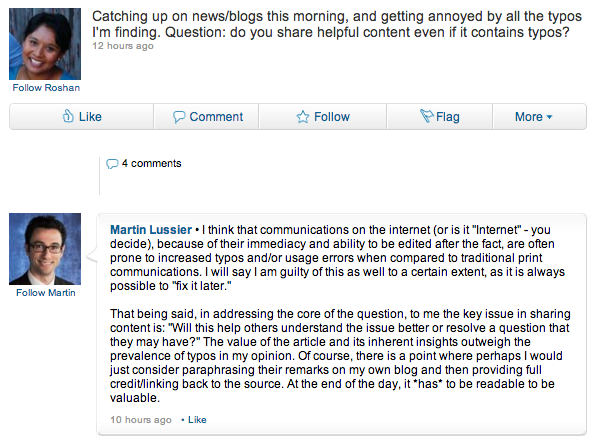Click the Follow Martin link
The image size is (598, 447).
point(46,293)
